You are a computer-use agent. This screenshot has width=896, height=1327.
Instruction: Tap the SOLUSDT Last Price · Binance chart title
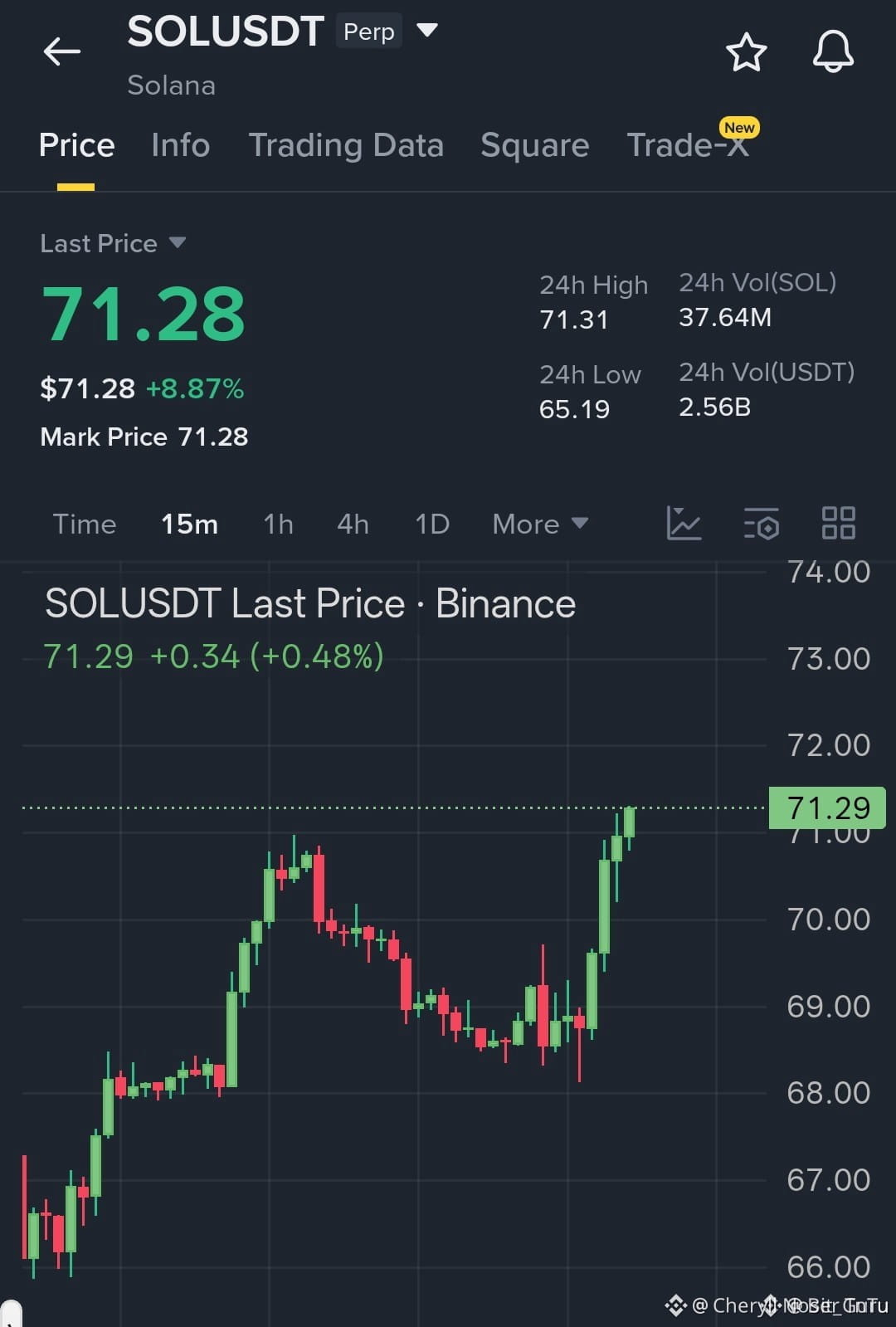click(310, 603)
